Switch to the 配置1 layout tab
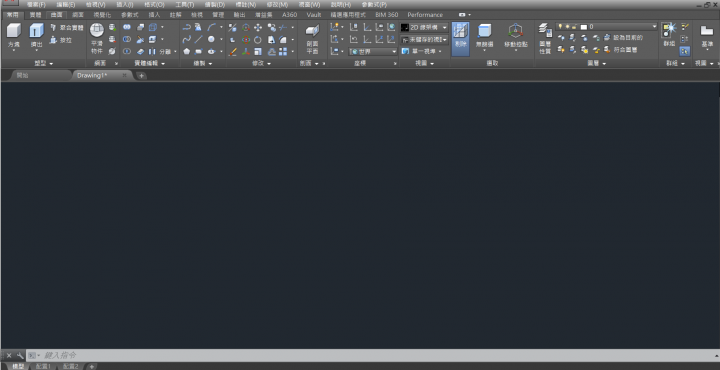Viewport: 720px width, 370px height. click(43, 366)
